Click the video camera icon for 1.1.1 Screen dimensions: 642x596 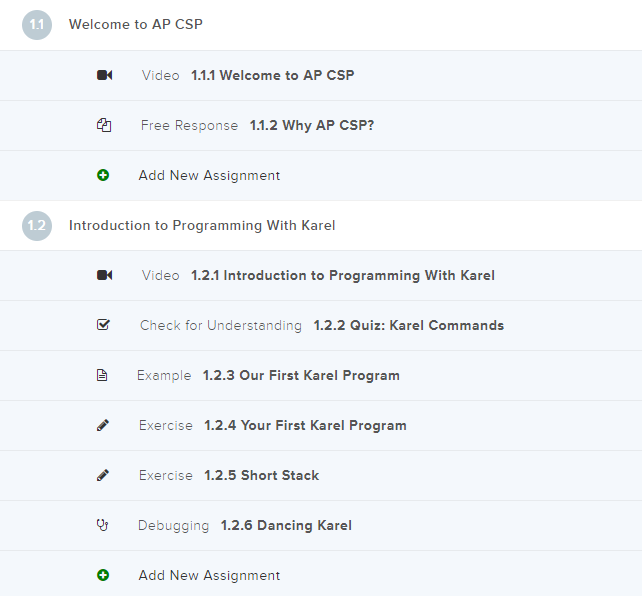[104, 75]
